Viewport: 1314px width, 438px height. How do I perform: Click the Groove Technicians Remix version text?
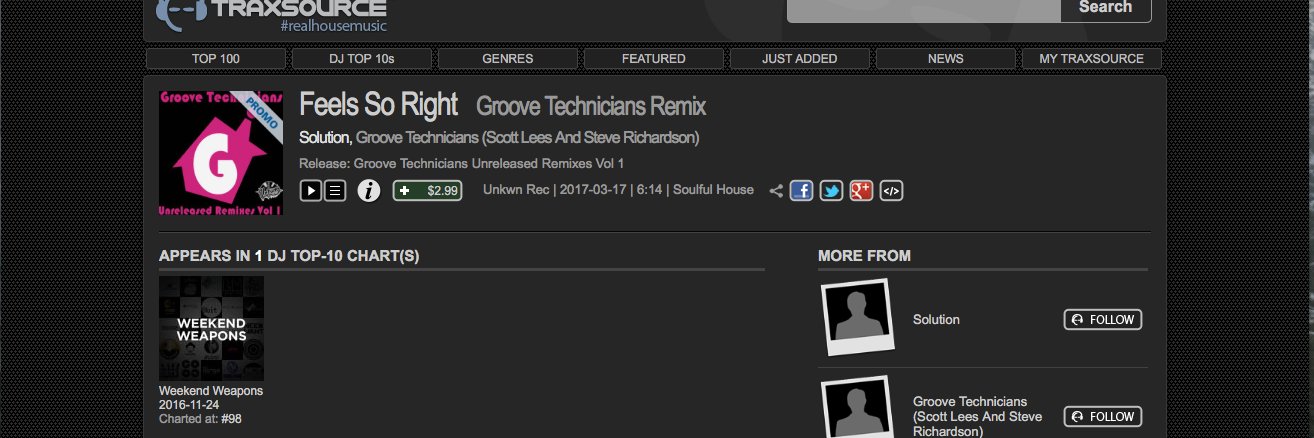click(x=591, y=106)
